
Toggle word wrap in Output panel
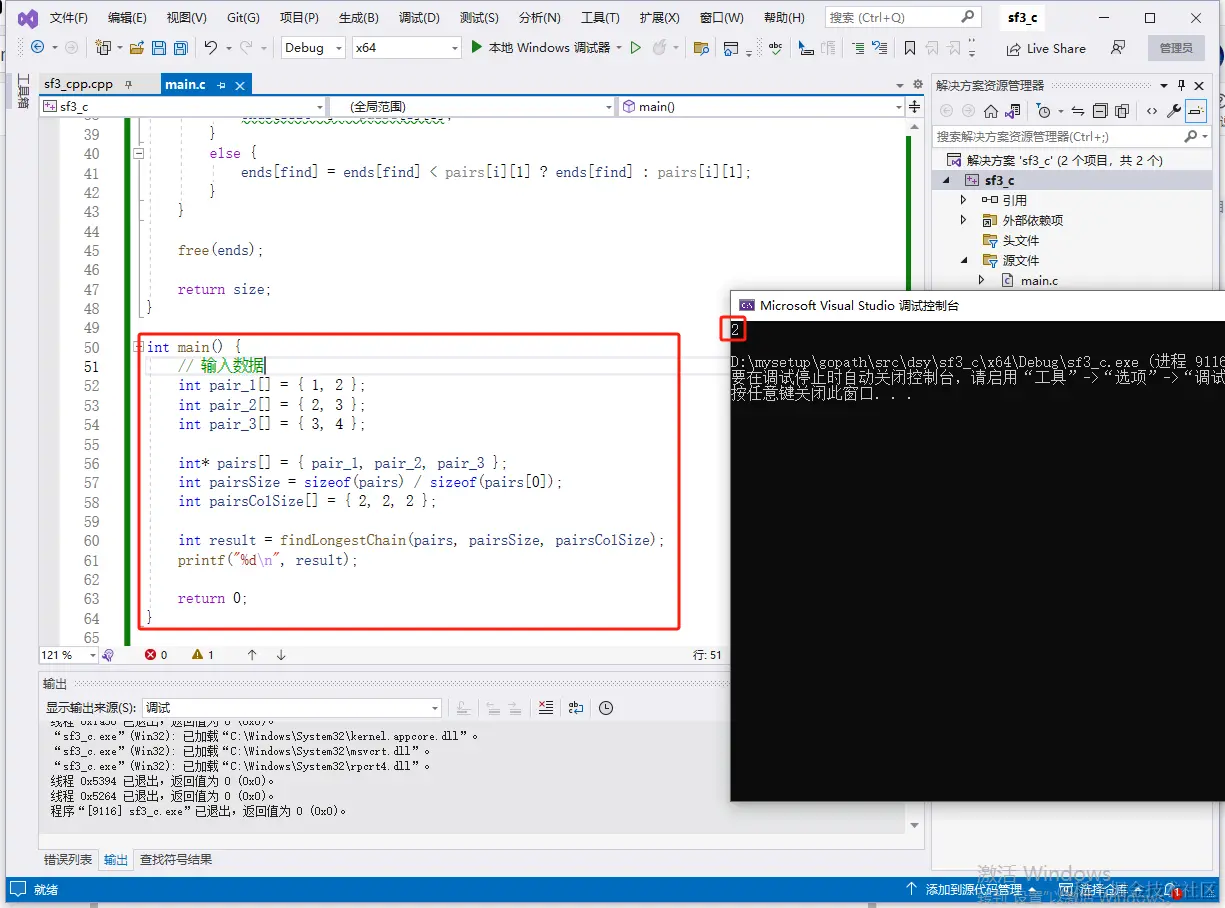pos(575,708)
